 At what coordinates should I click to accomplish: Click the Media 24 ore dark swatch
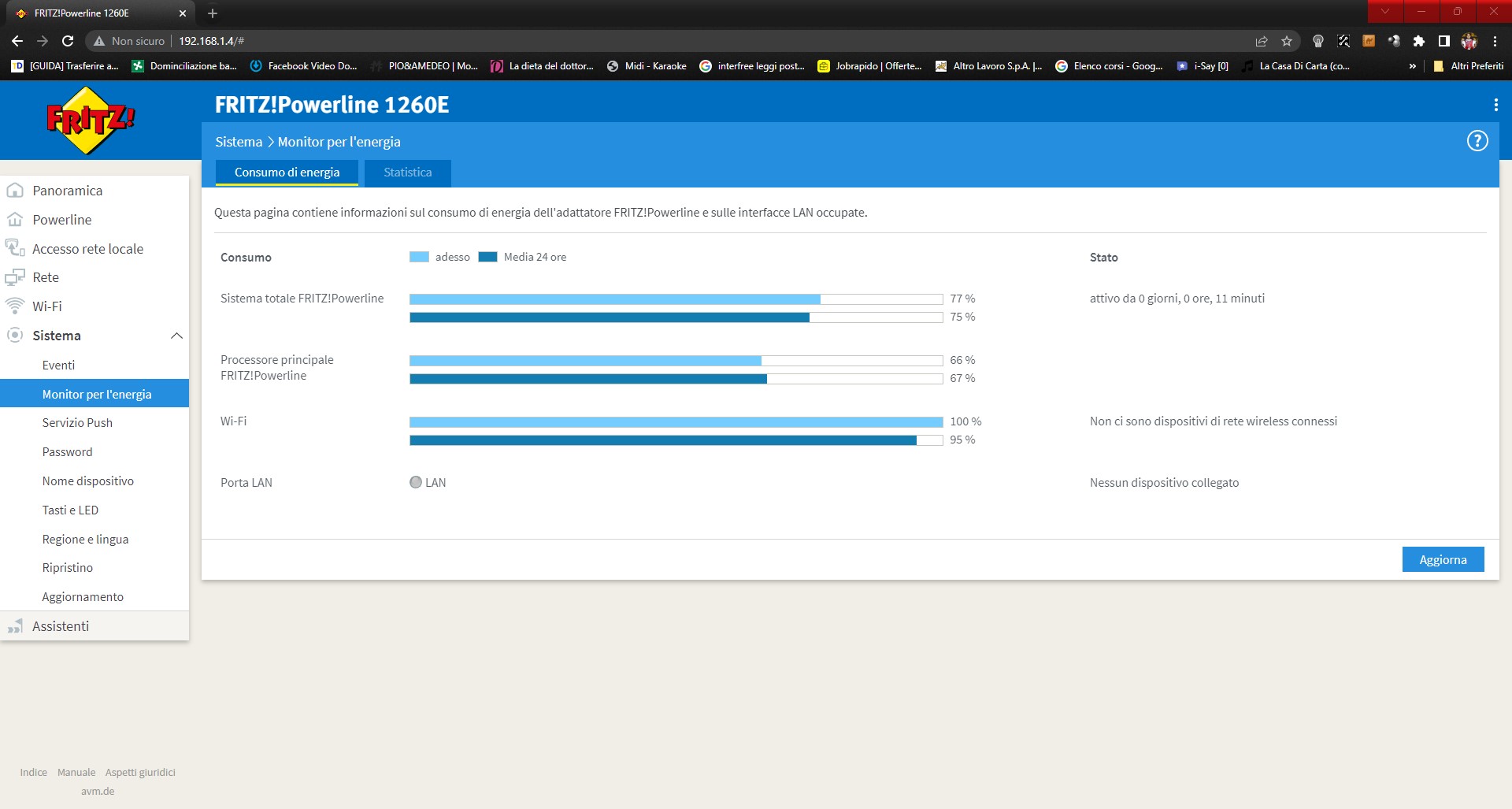(487, 257)
